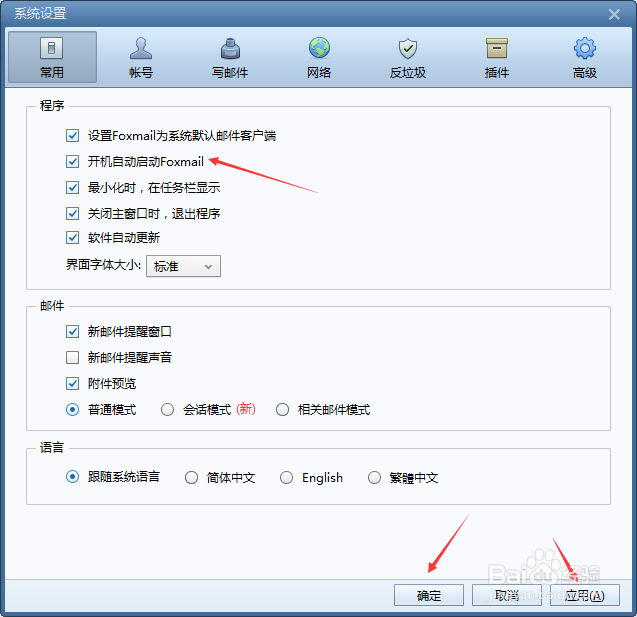This screenshot has height=617, width=637.
Task: Switch to the 写邮件 tab label
Action: [230, 73]
